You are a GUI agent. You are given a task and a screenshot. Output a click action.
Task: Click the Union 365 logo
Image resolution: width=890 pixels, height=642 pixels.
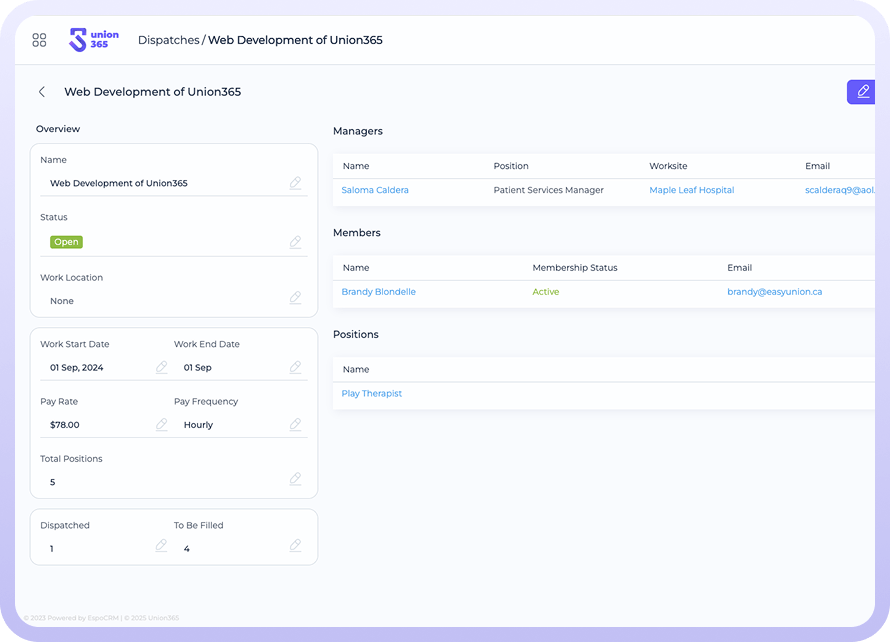[94, 40]
